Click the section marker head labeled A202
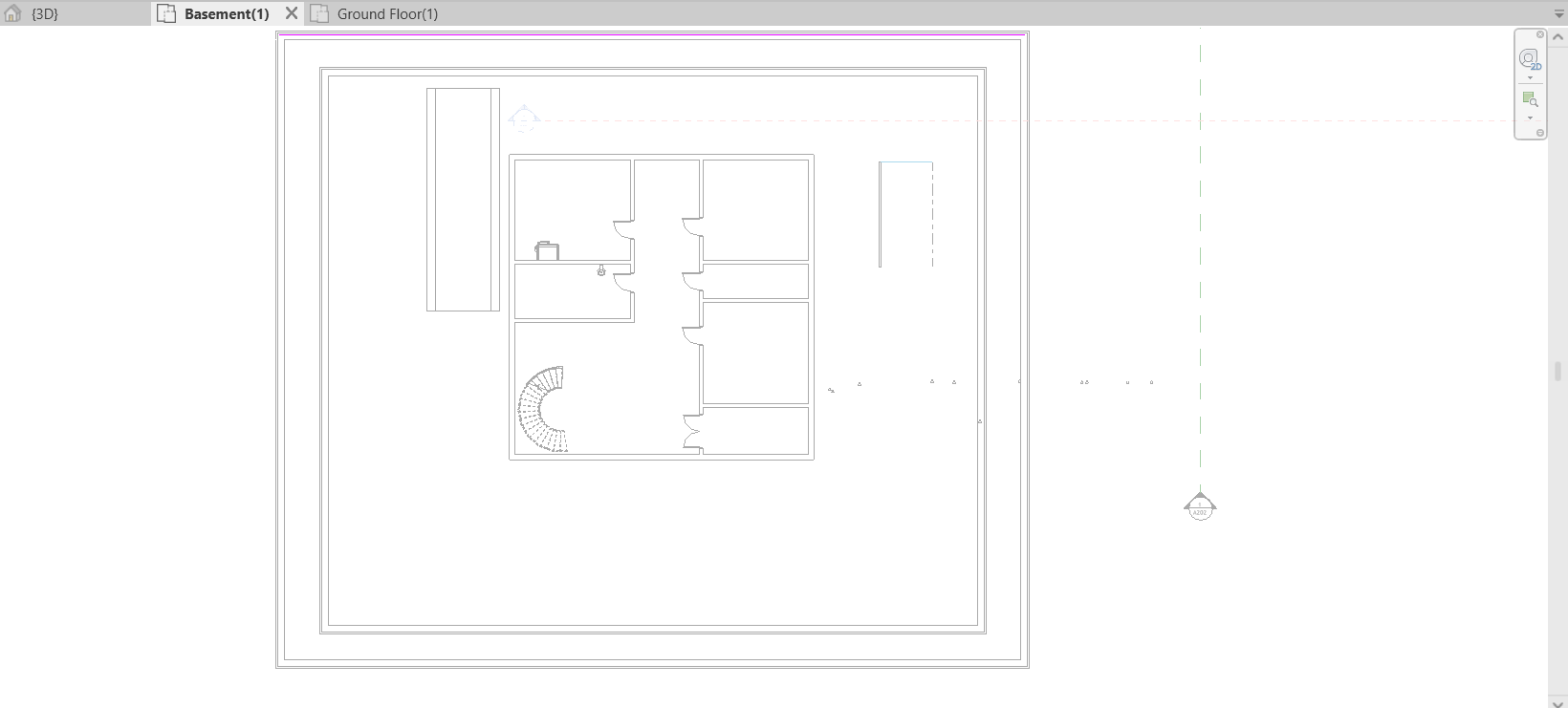 [x=1200, y=507]
